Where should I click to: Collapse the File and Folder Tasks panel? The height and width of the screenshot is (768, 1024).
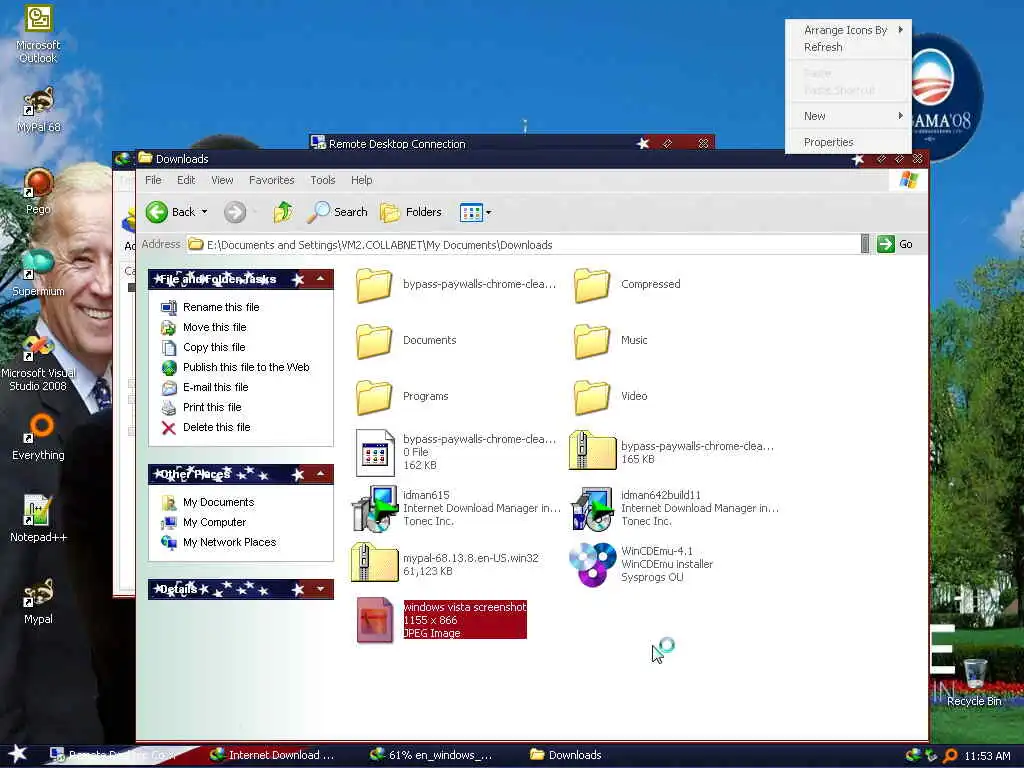(321, 279)
